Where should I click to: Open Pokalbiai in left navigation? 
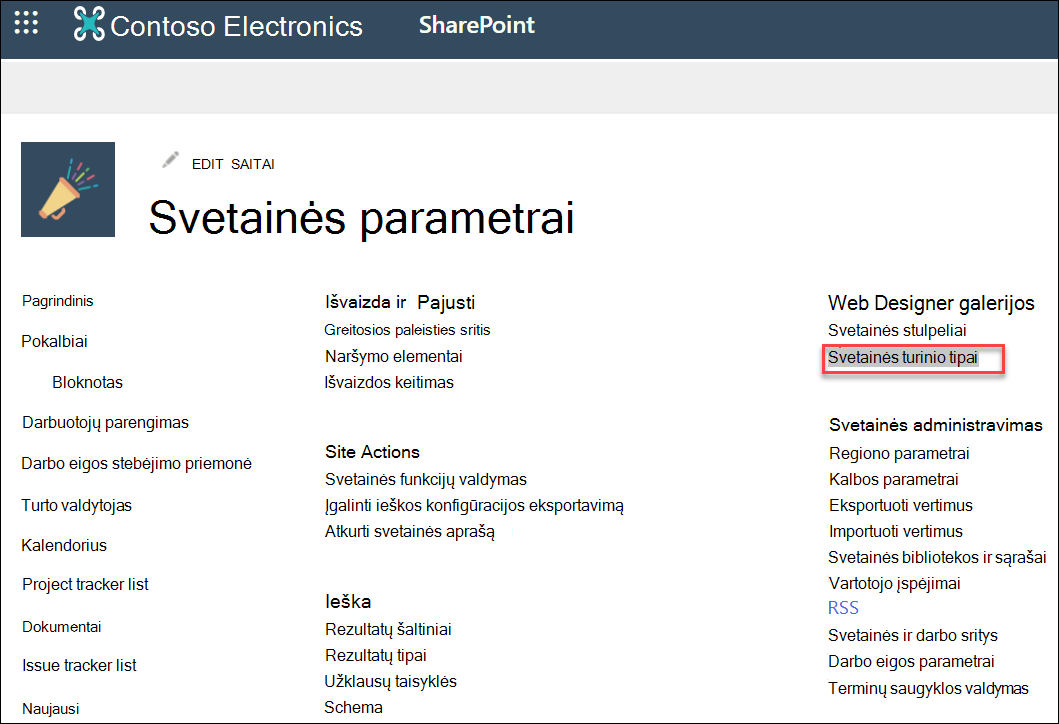54,341
